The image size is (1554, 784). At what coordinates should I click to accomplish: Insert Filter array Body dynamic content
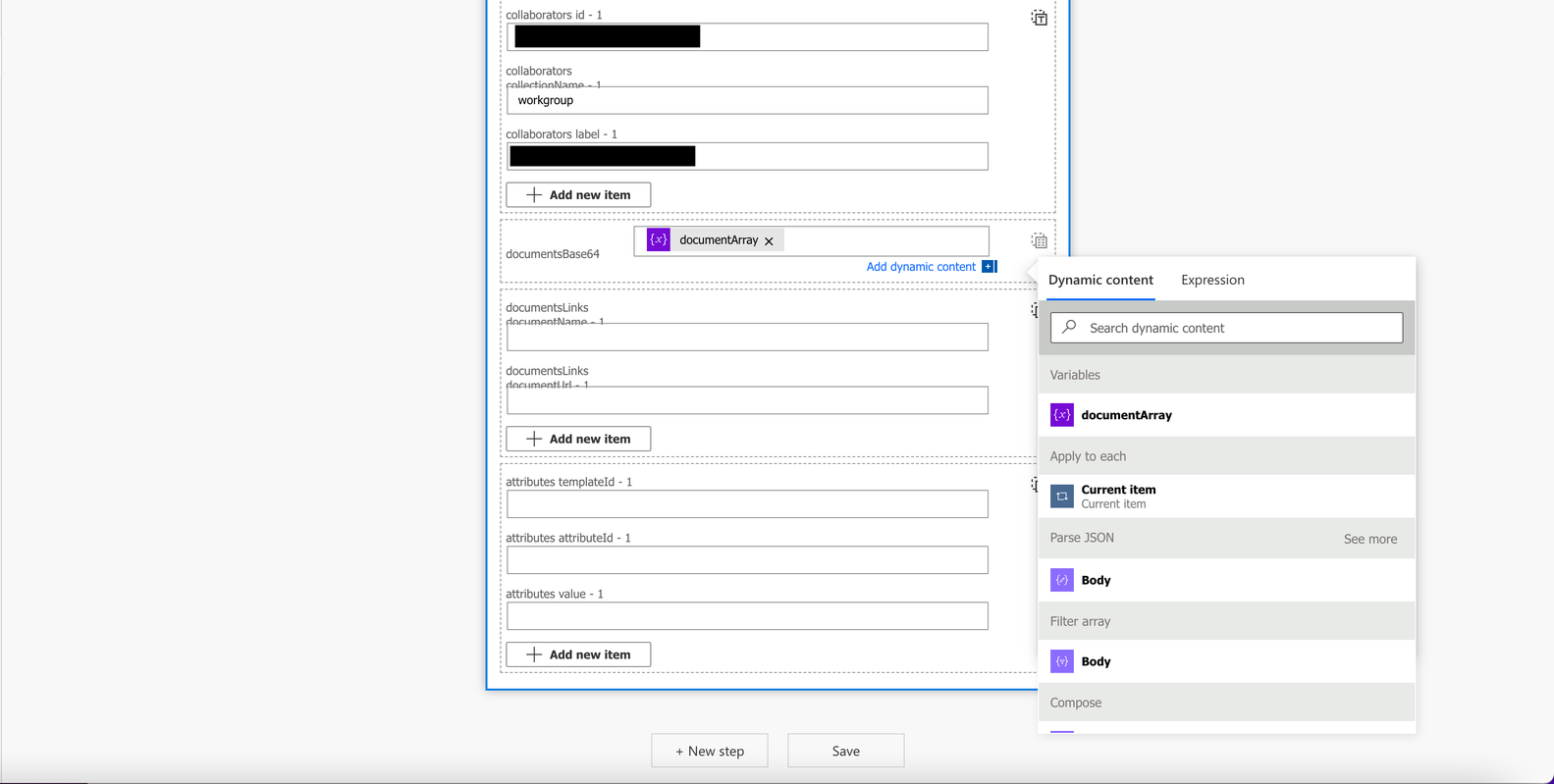(1226, 661)
